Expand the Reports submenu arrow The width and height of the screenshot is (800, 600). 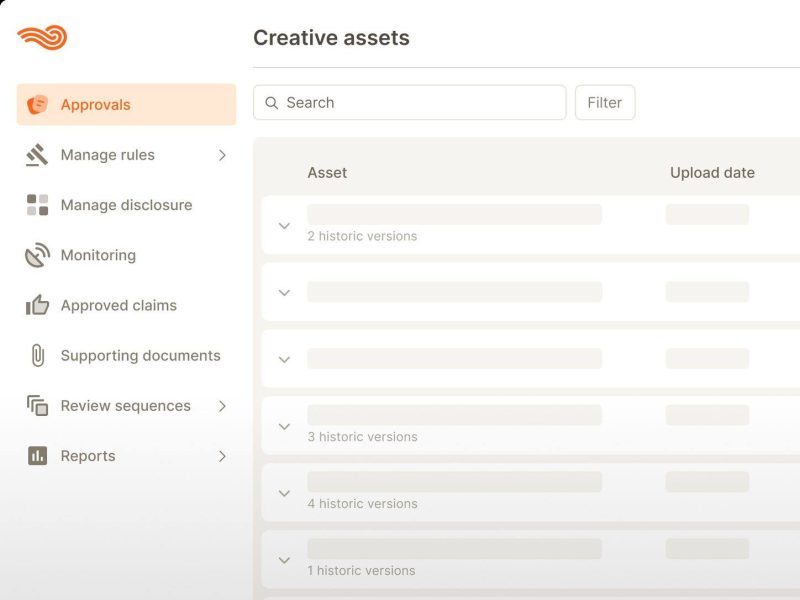[222, 456]
